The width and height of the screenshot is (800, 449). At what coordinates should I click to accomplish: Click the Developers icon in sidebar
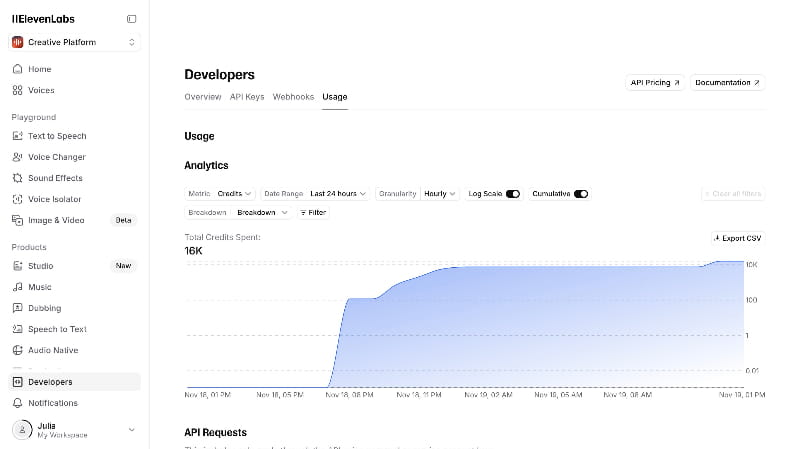pos(17,382)
